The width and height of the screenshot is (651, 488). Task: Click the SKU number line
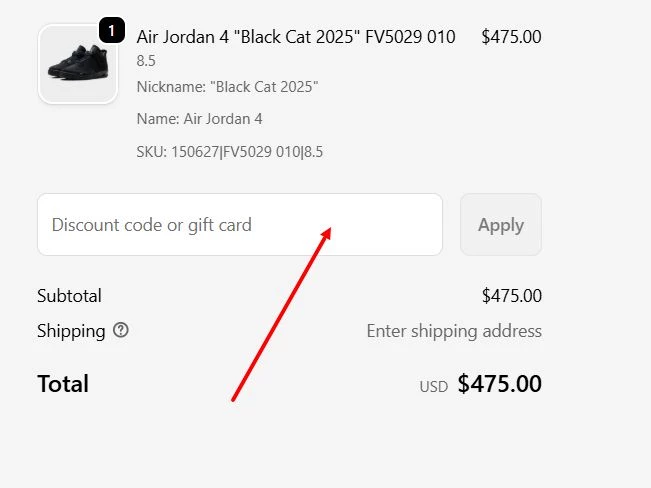[229, 152]
